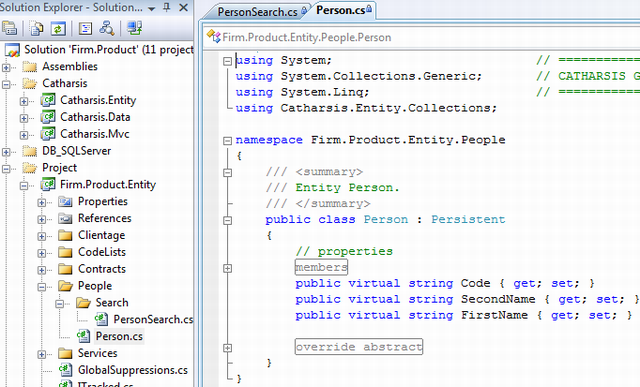Collapse the namespace Firm.Product.Entity.People block

click(x=227, y=141)
